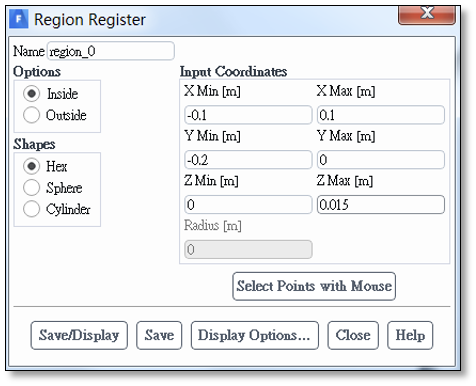Select the Outside option
This screenshot has height=386, width=476.
[32, 115]
